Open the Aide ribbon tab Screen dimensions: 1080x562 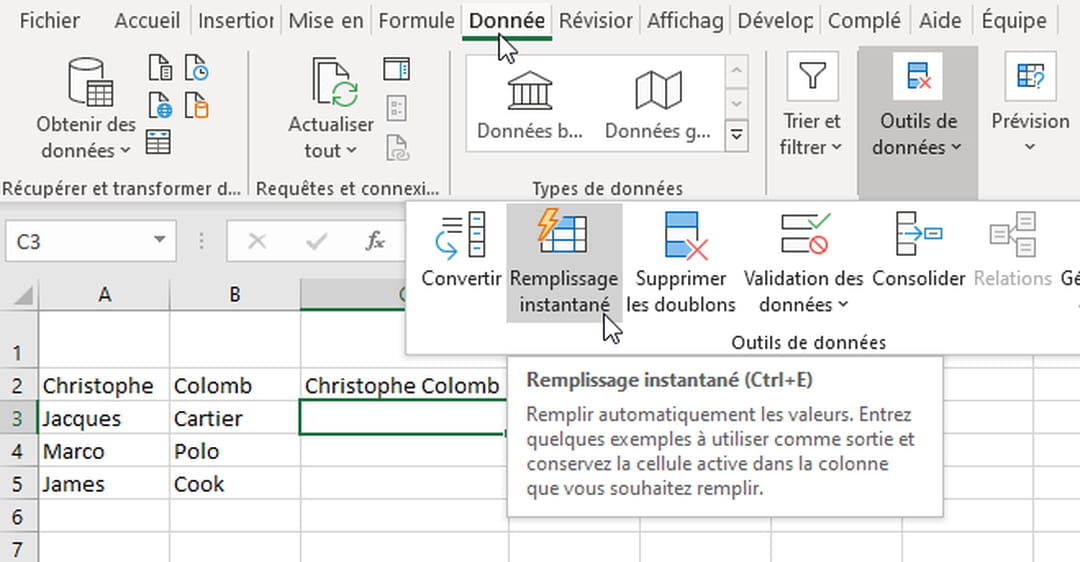point(940,21)
